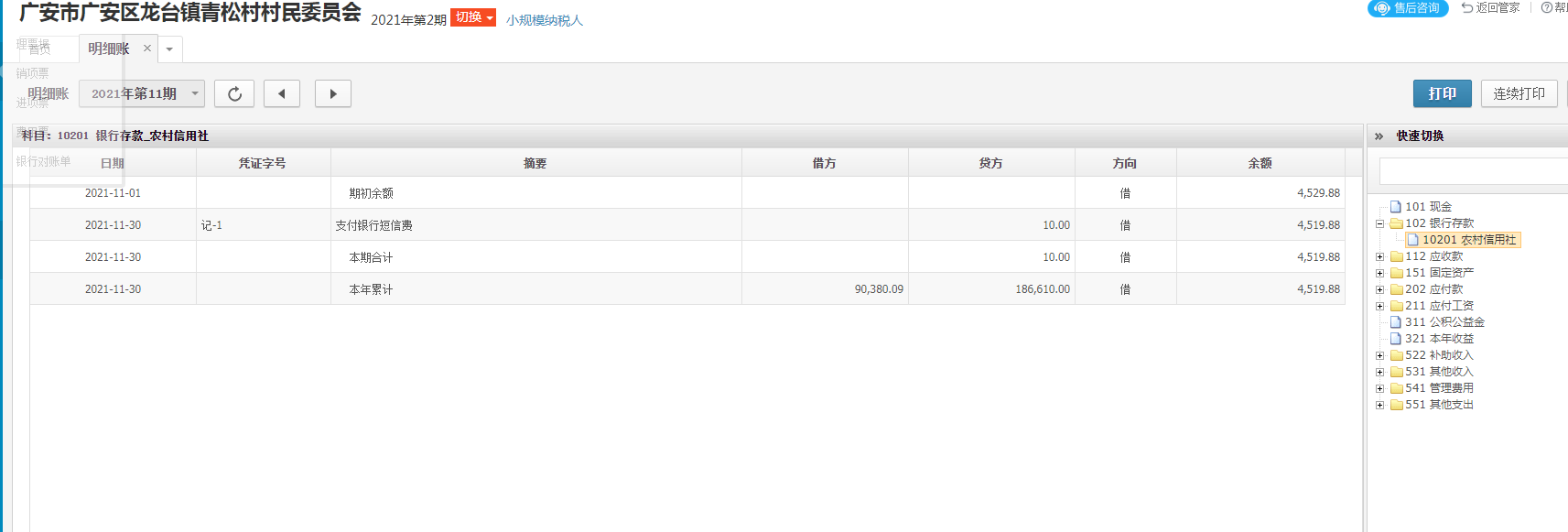The image size is (1568, 532).
Task: Focus the 快速切换 search field
Action: [1474, 171]
